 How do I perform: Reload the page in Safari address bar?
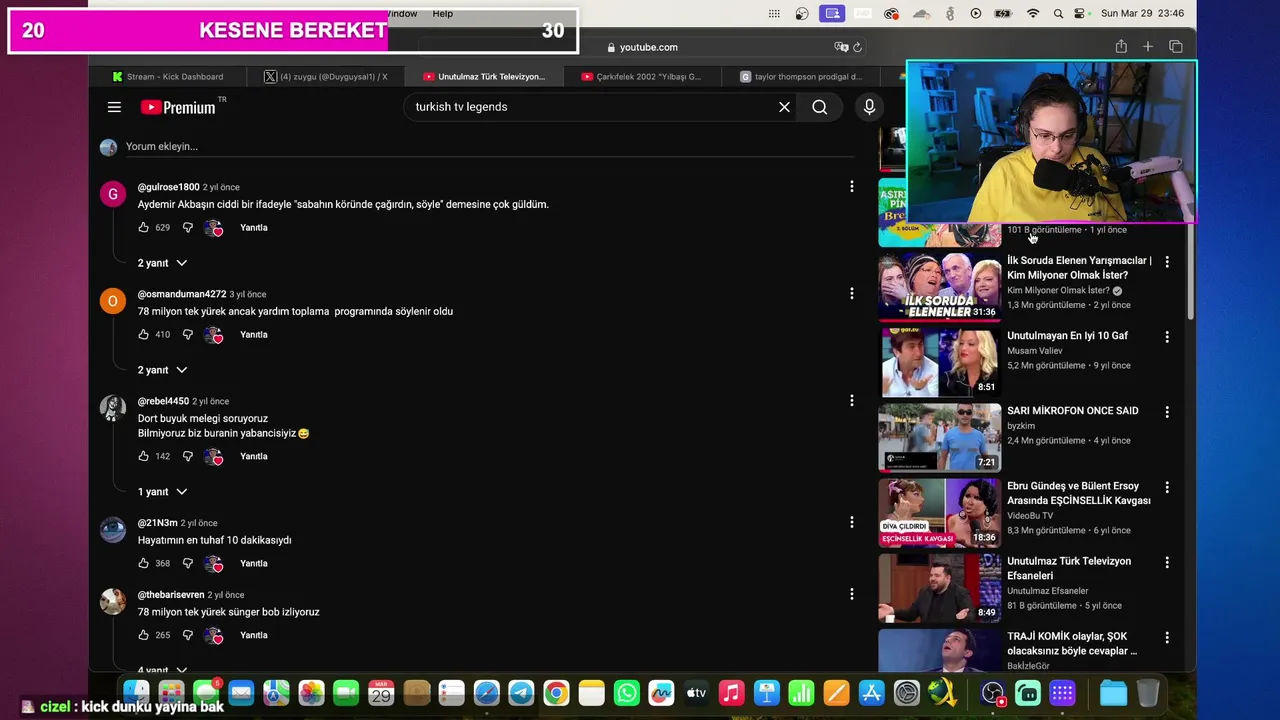pyautogui.click(x=858, y=47)
